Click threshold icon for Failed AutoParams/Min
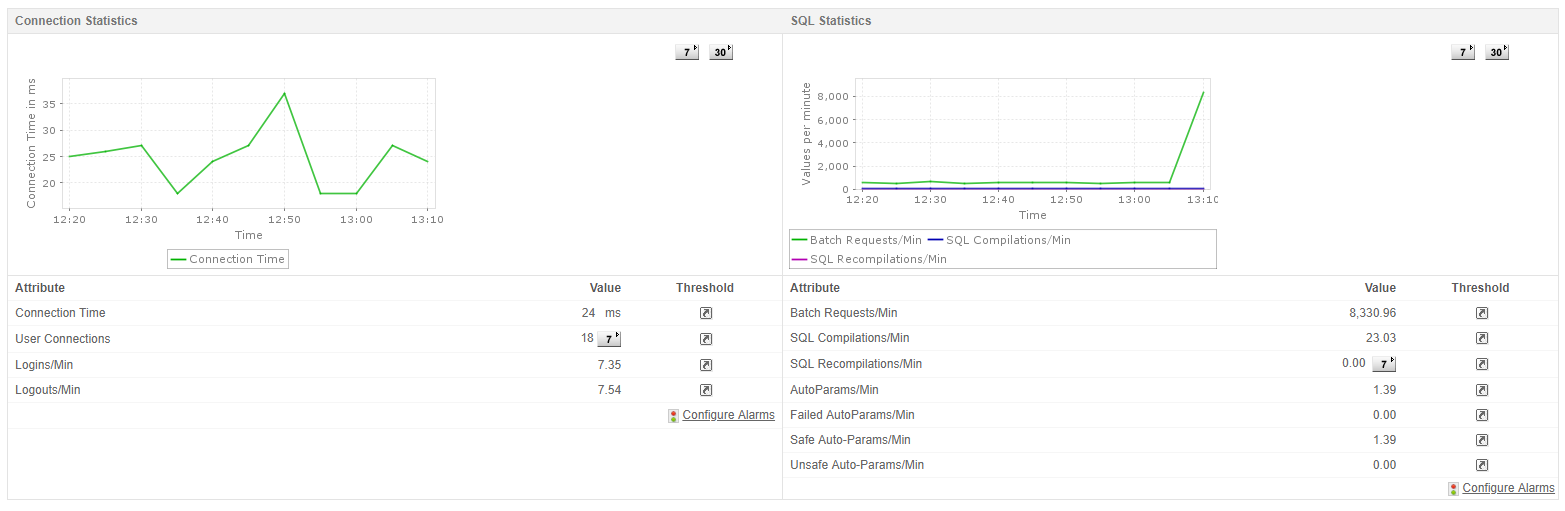The width and height of the screenshot is (1565, 511). [x=1482, y=415]
